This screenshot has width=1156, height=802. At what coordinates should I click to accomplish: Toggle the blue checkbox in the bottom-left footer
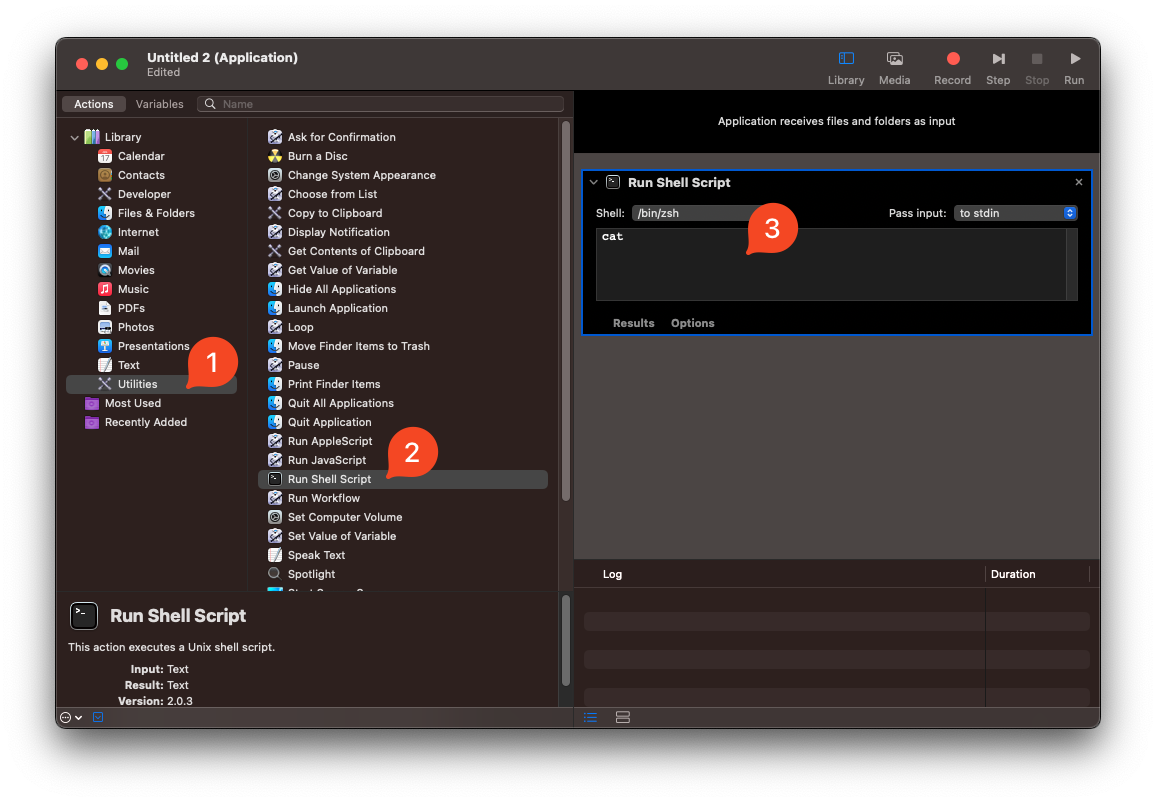(x=97, y=717)
